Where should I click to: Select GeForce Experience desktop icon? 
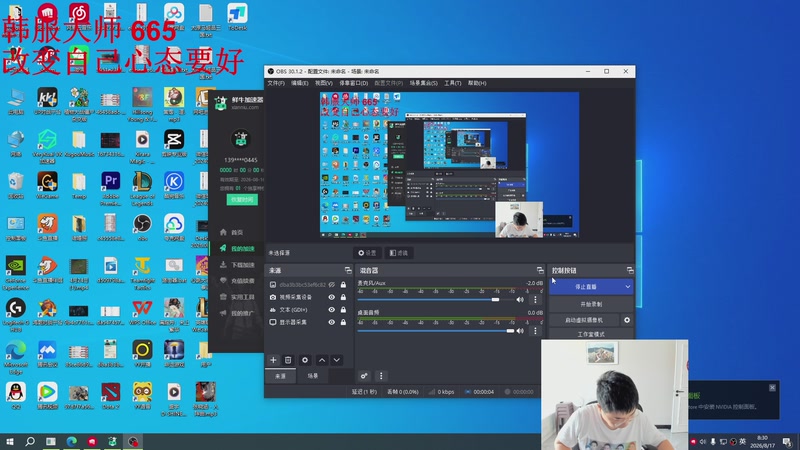pyautogui.click(x=15, y=273)
